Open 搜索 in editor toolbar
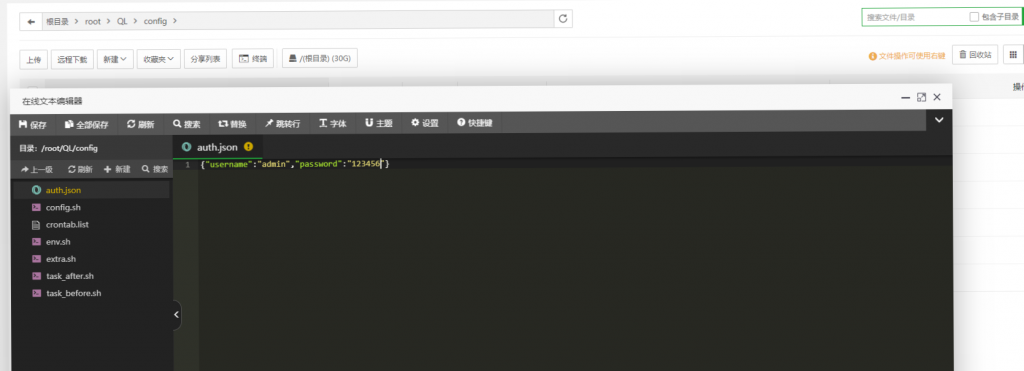Image resolution: width=1024 pixels, height=371 pixels. coord(187,123)
